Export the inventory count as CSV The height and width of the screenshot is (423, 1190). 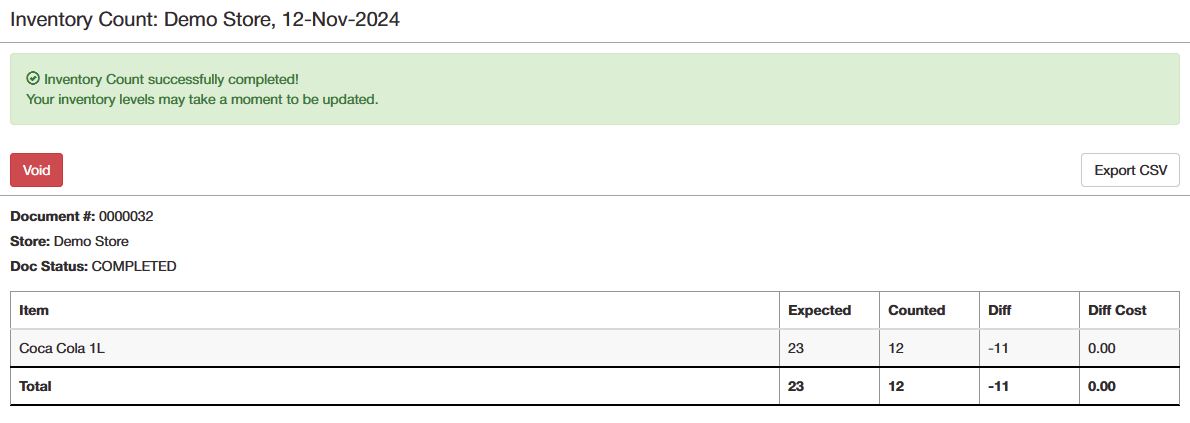(x=1130, y=170)
